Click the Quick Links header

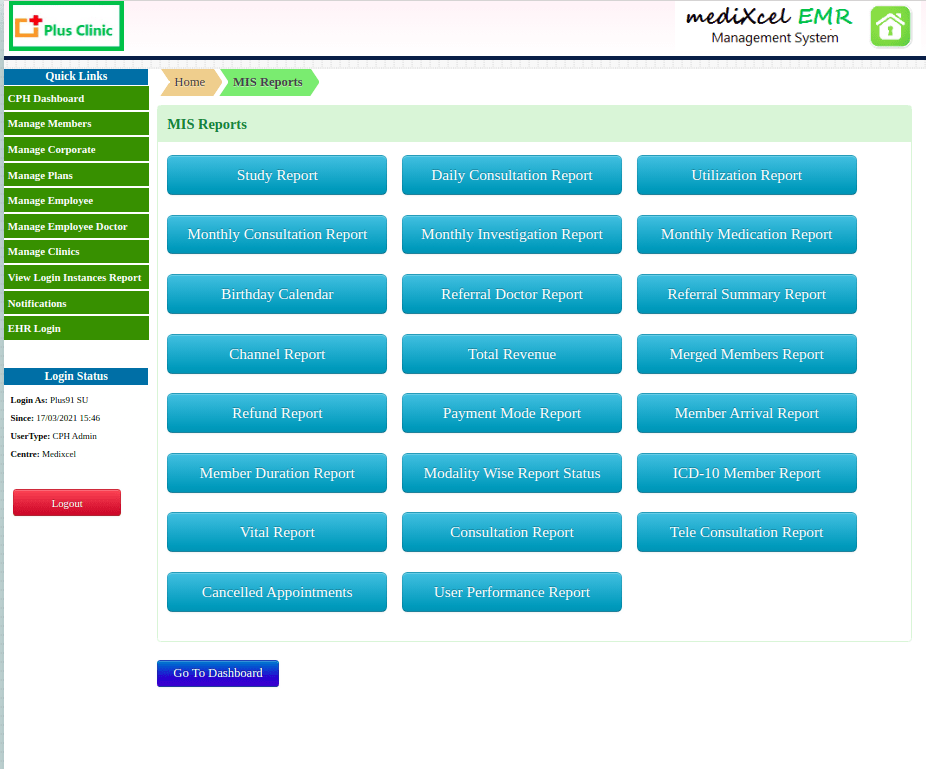point(76,77)
